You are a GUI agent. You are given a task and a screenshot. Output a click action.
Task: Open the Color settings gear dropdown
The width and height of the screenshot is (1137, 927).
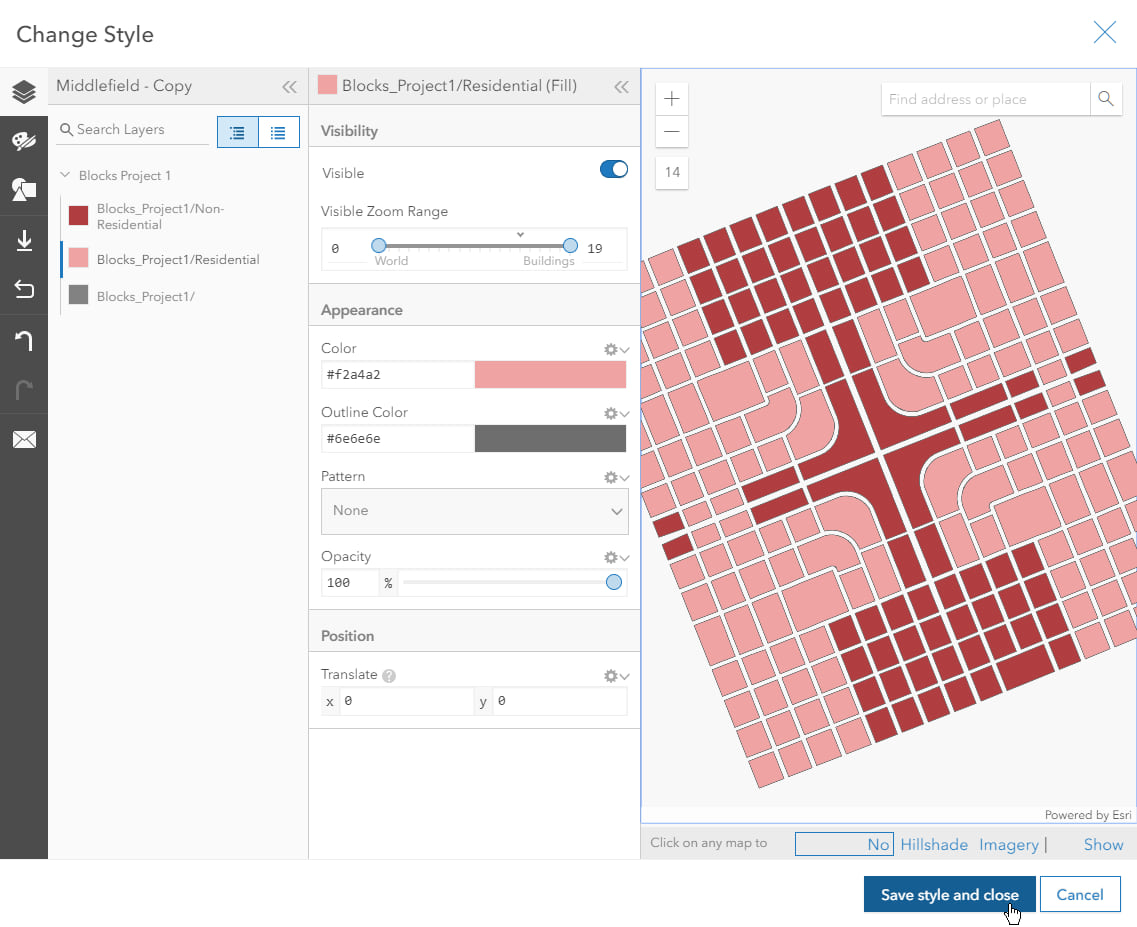(x=615, y=349)
